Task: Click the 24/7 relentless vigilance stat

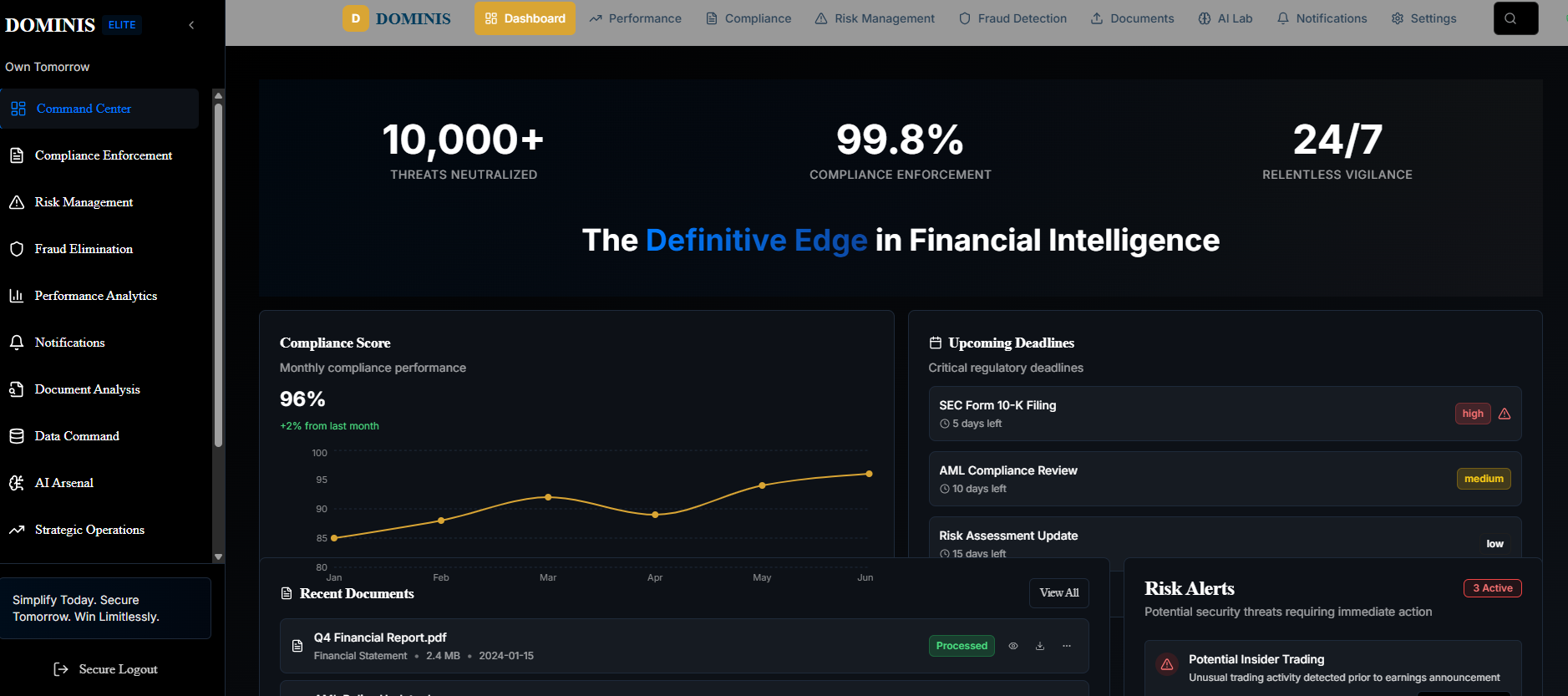Action: point(1337,150)
